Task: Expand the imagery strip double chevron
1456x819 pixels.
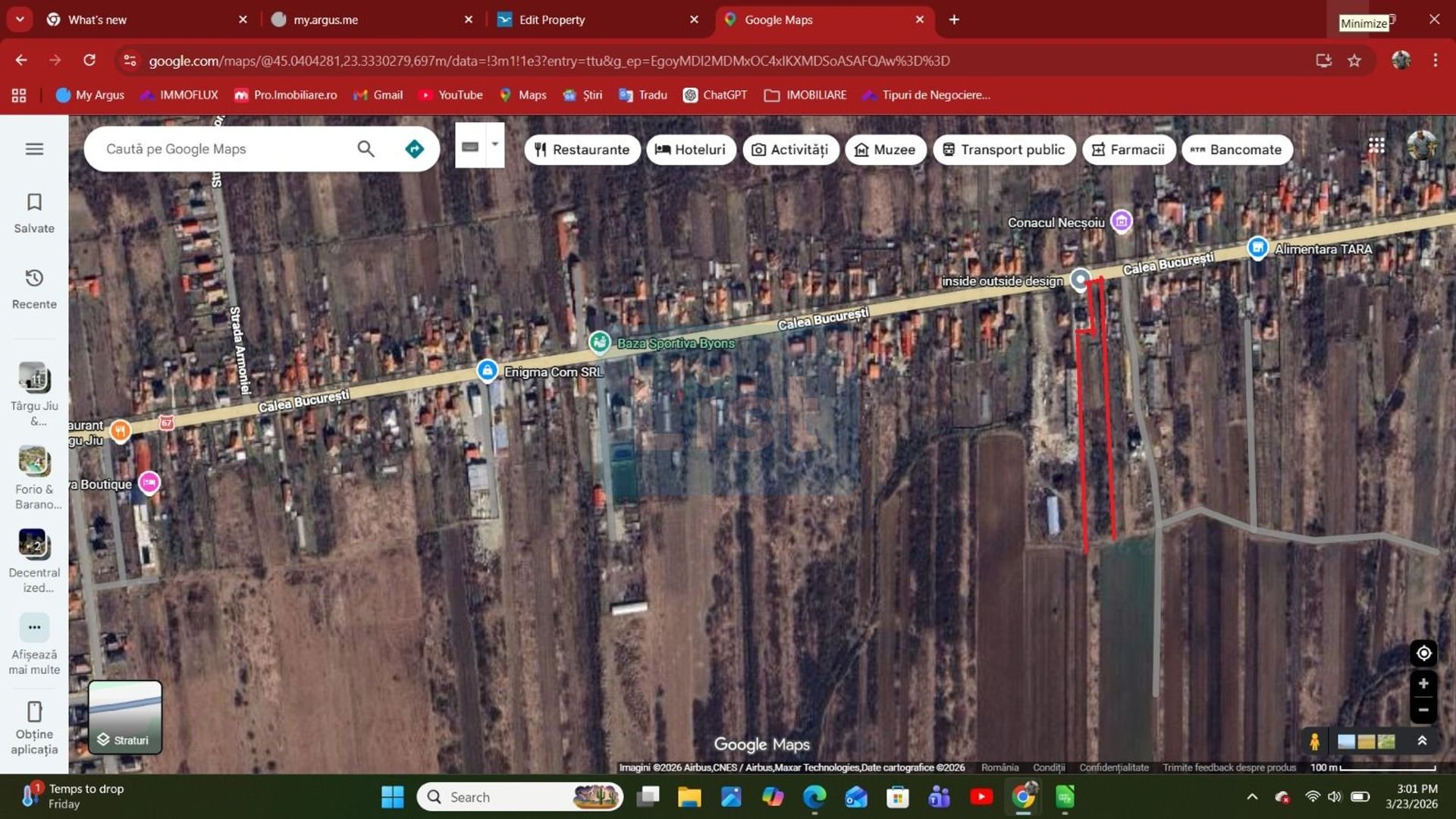Action: [1422, 741]
